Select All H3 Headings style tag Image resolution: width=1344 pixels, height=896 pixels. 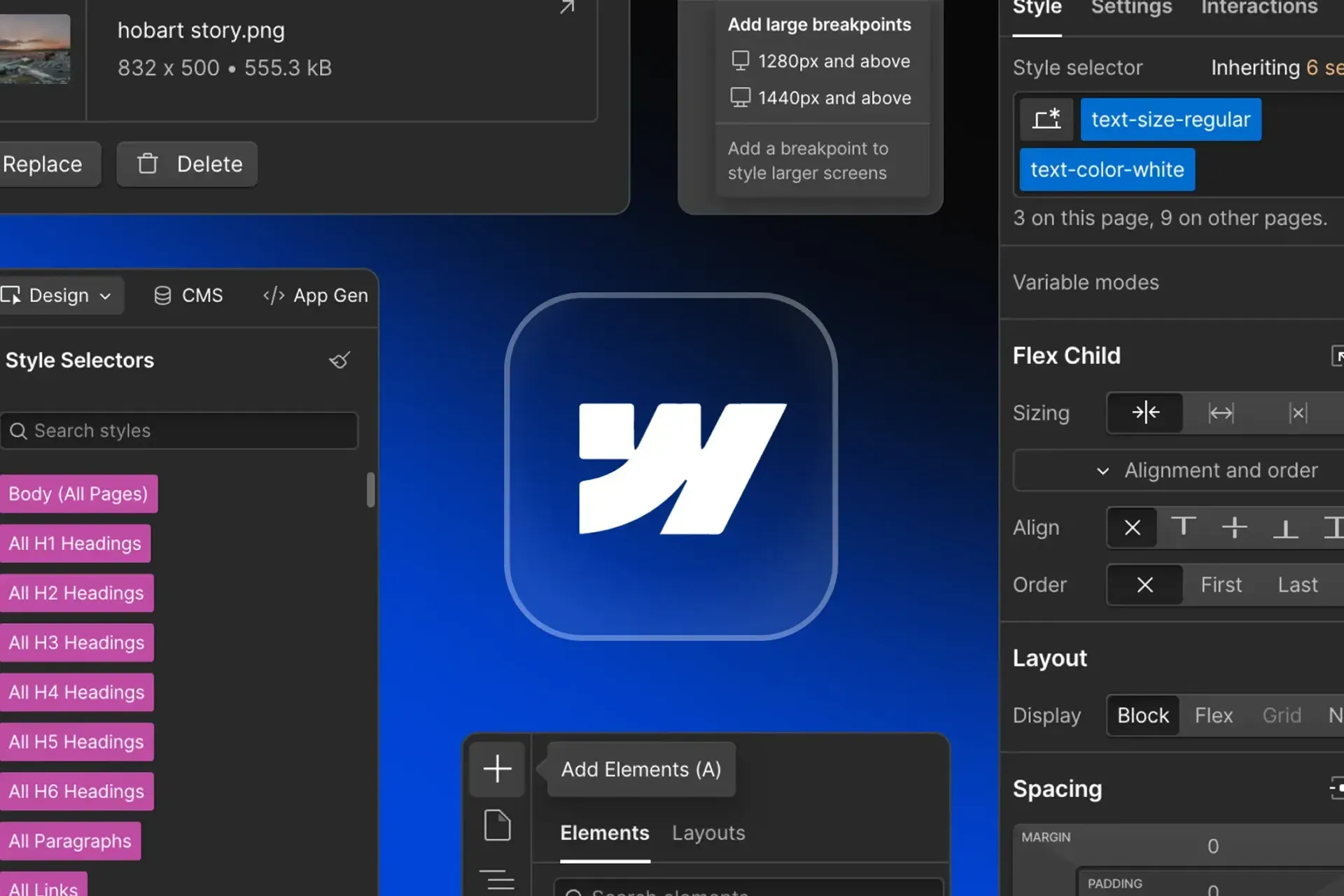(x=76, y=643)
